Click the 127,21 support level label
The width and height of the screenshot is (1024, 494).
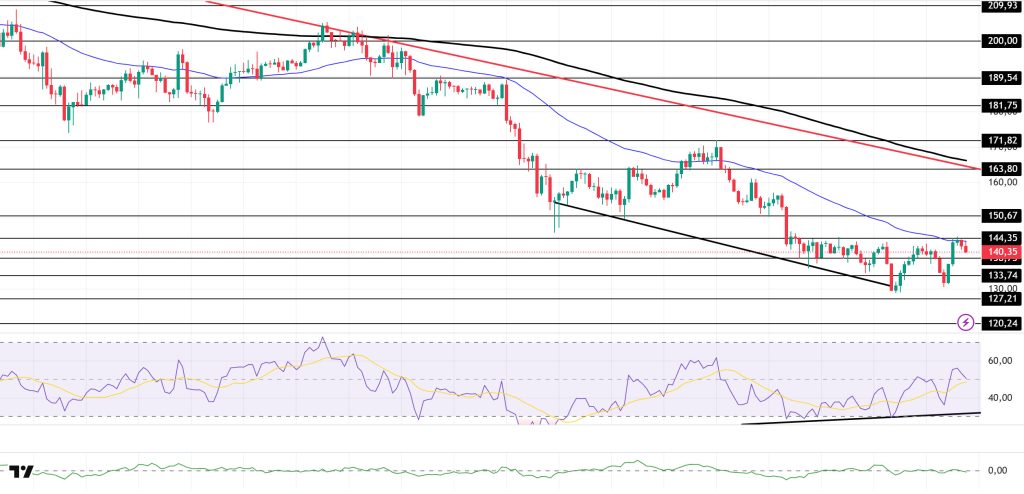click(1003, 298)
